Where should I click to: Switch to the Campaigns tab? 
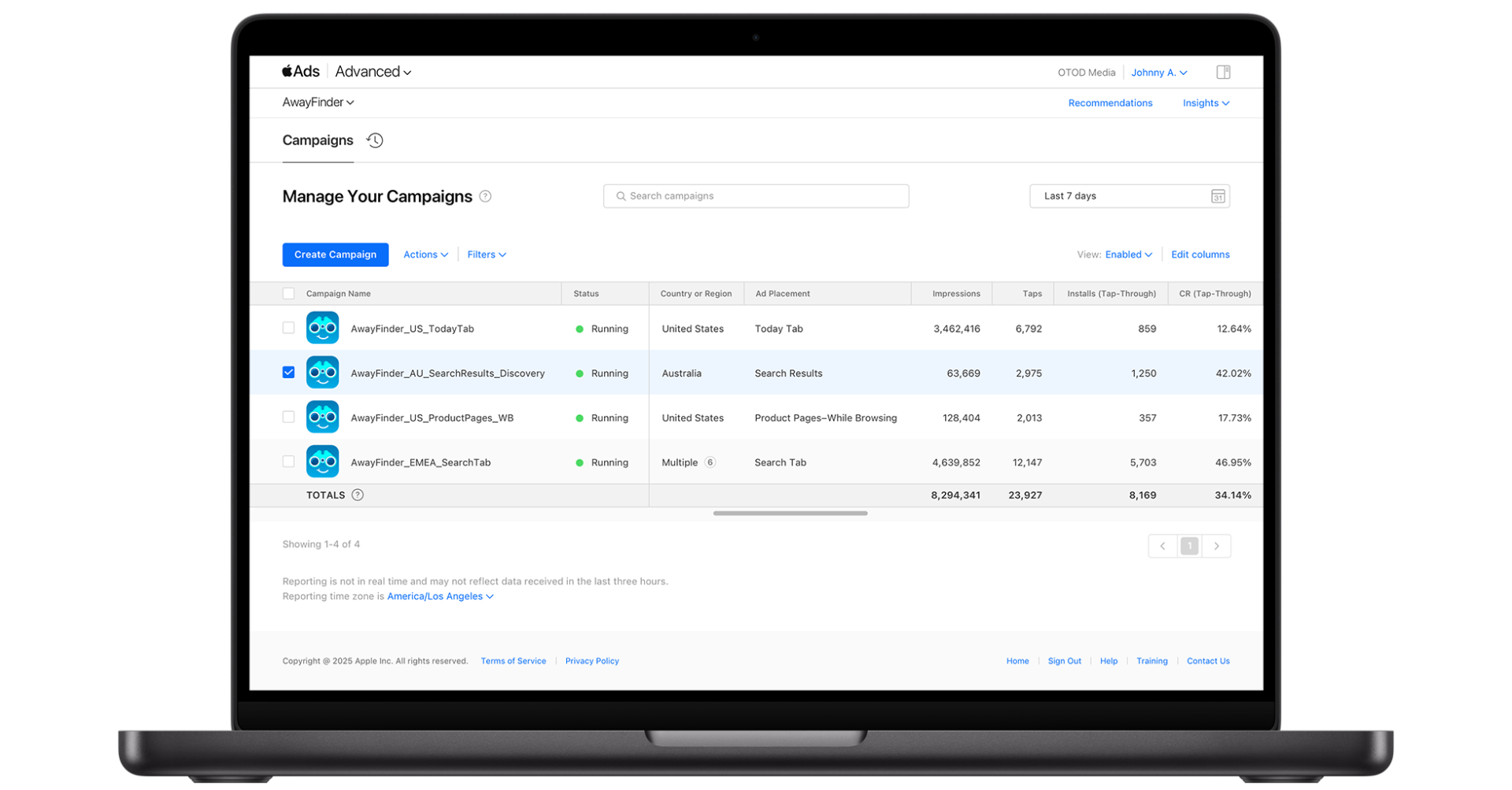click(317, 140)
